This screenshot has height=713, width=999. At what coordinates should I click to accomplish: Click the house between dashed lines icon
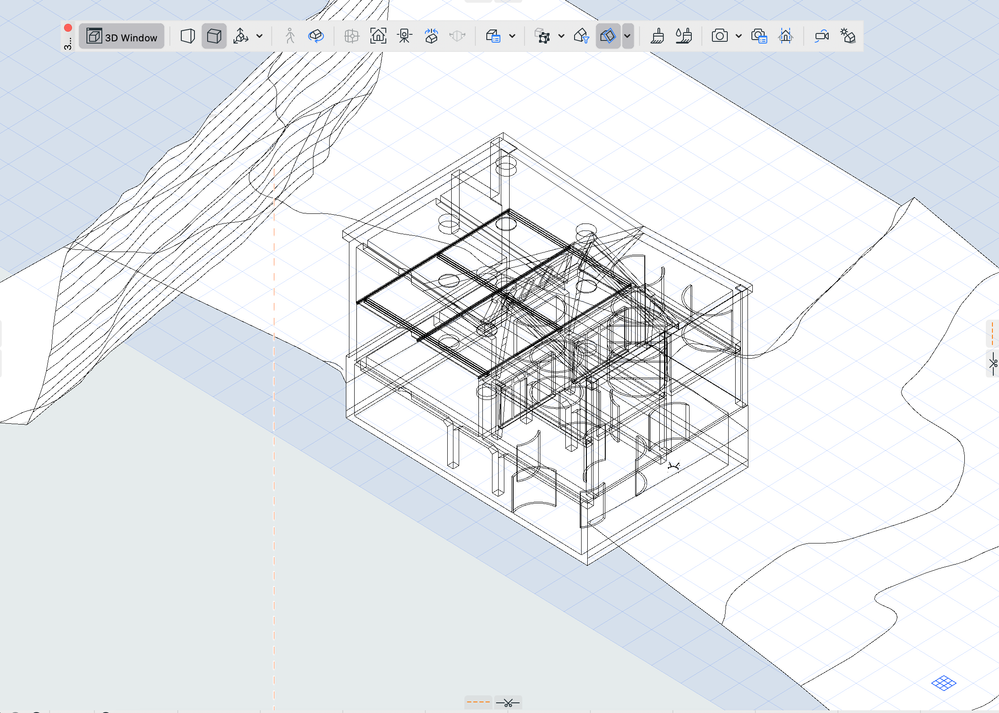pyautogui.click(x=786, y=36)
